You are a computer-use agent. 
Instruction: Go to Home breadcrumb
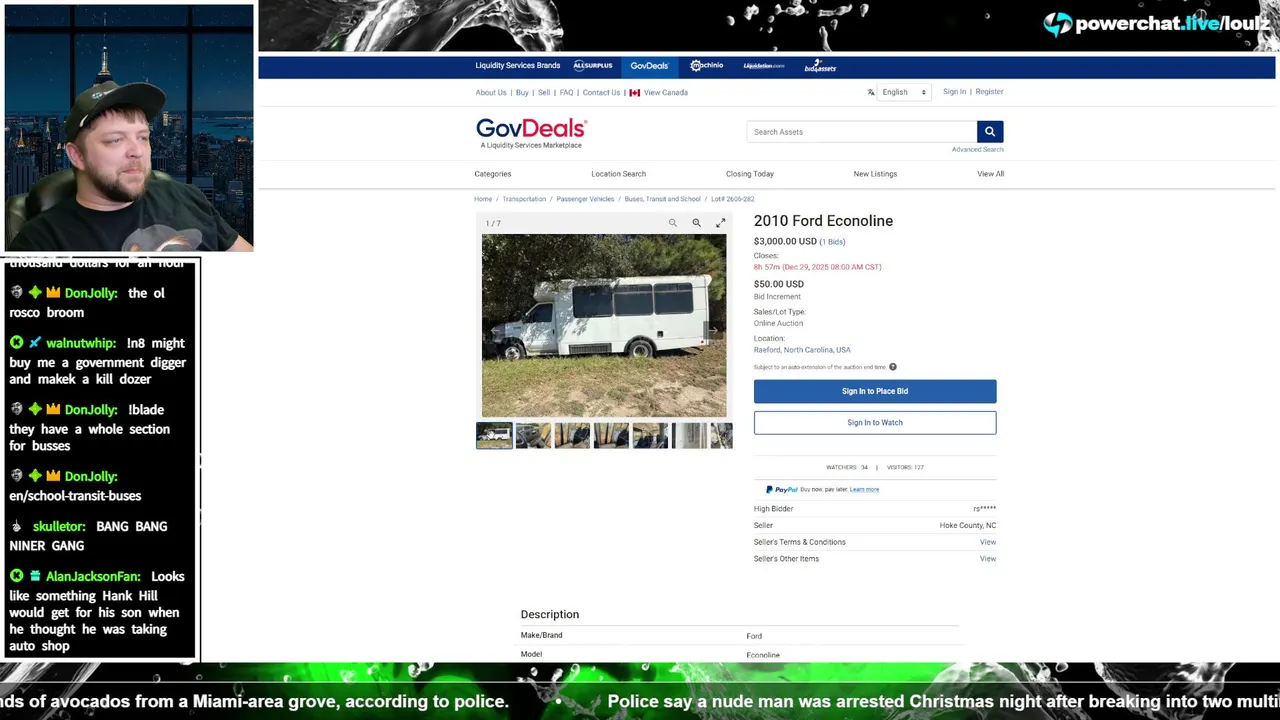(483, 199)
